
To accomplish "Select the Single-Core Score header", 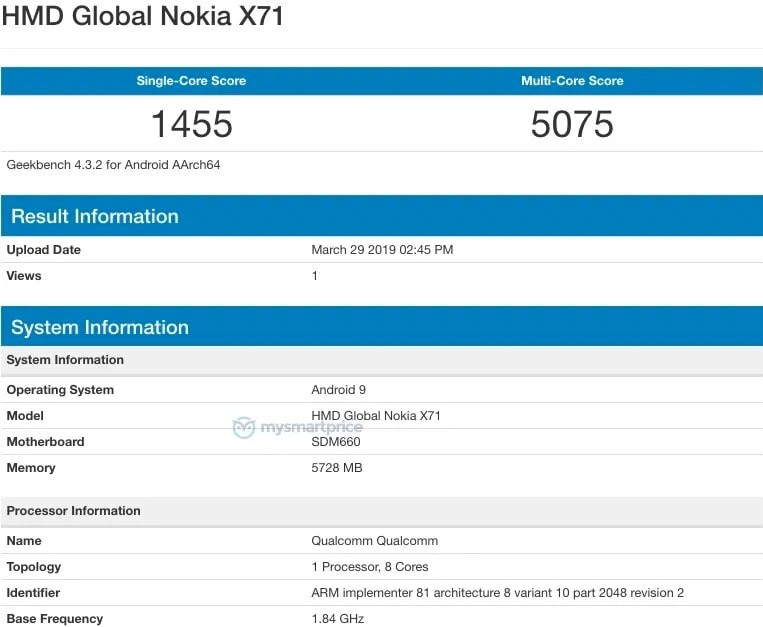I will tap(191, 81).
